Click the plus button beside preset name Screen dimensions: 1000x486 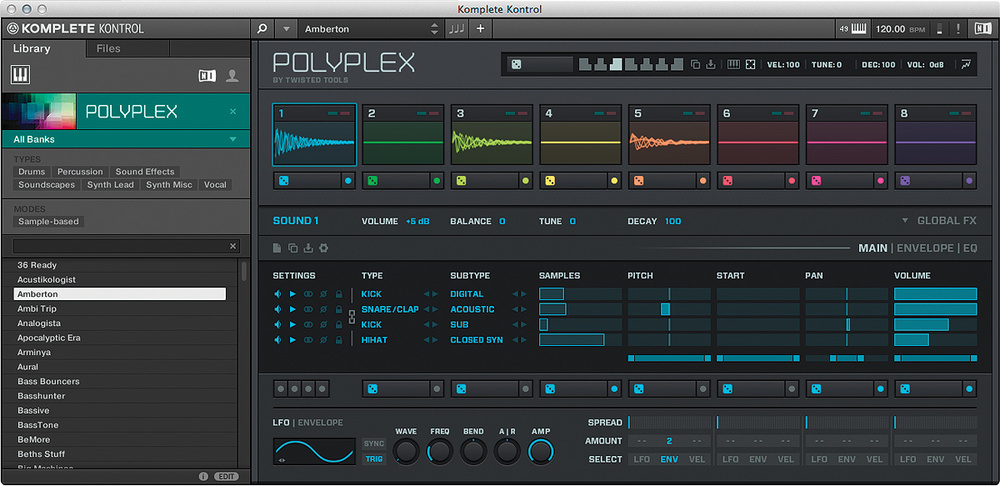[480, 29]
